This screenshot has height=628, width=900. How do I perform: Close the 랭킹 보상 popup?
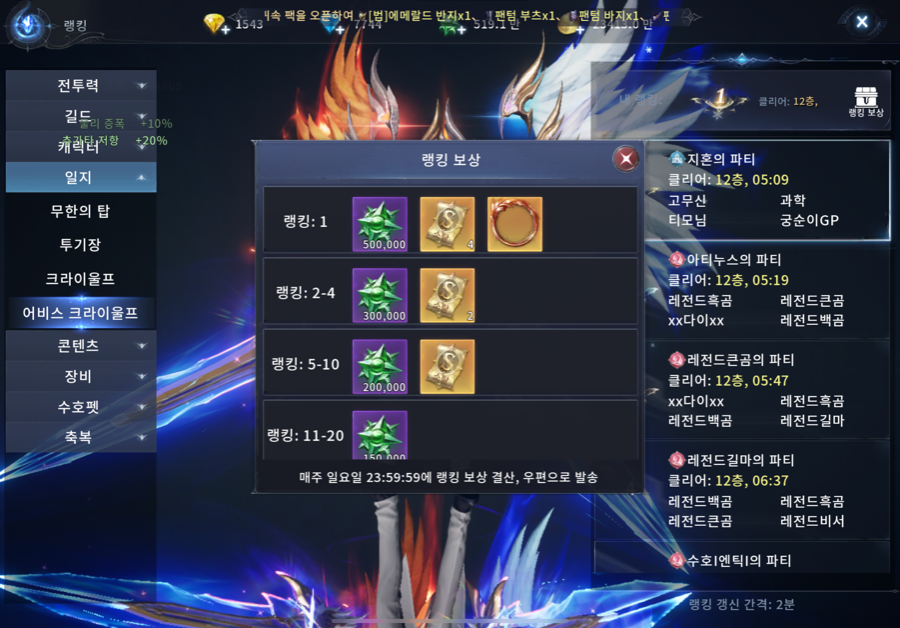[626, 158]
